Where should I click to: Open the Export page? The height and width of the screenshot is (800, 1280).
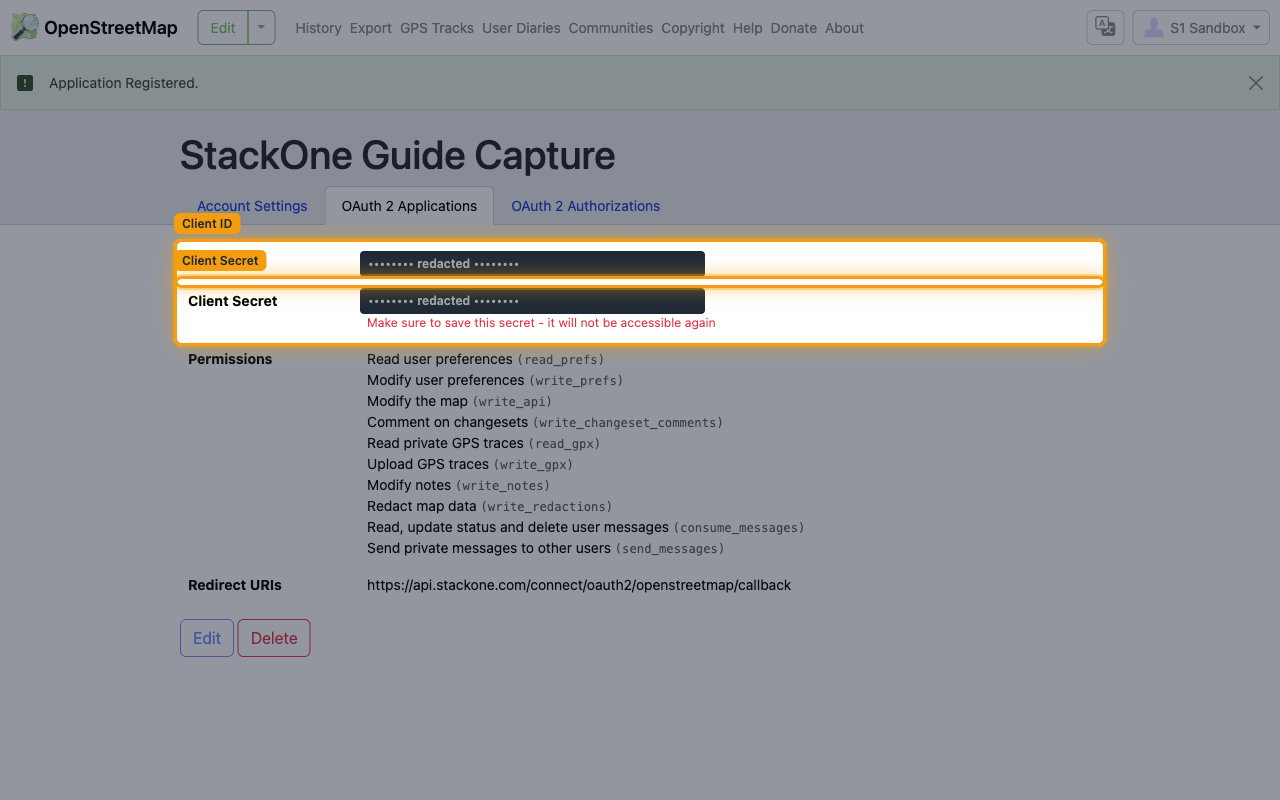coord(370,28)
